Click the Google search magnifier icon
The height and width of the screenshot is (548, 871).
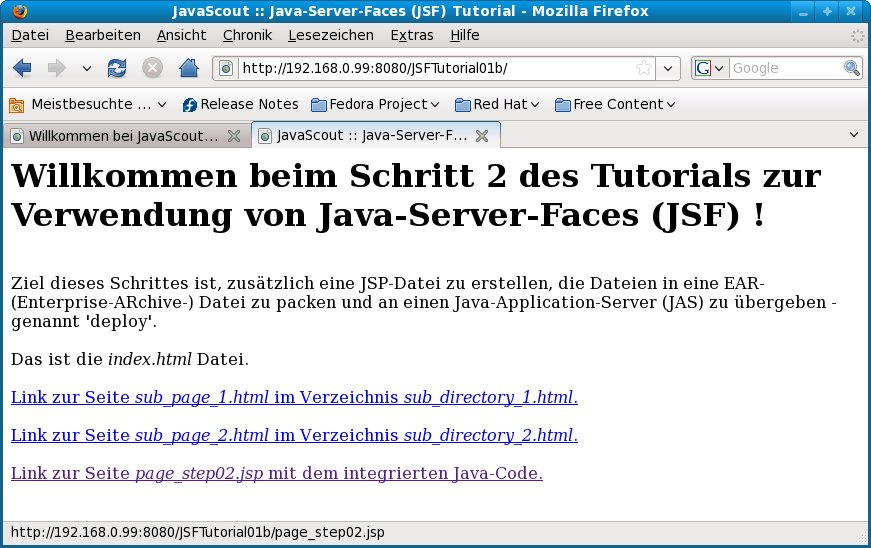tap(851, 68)
